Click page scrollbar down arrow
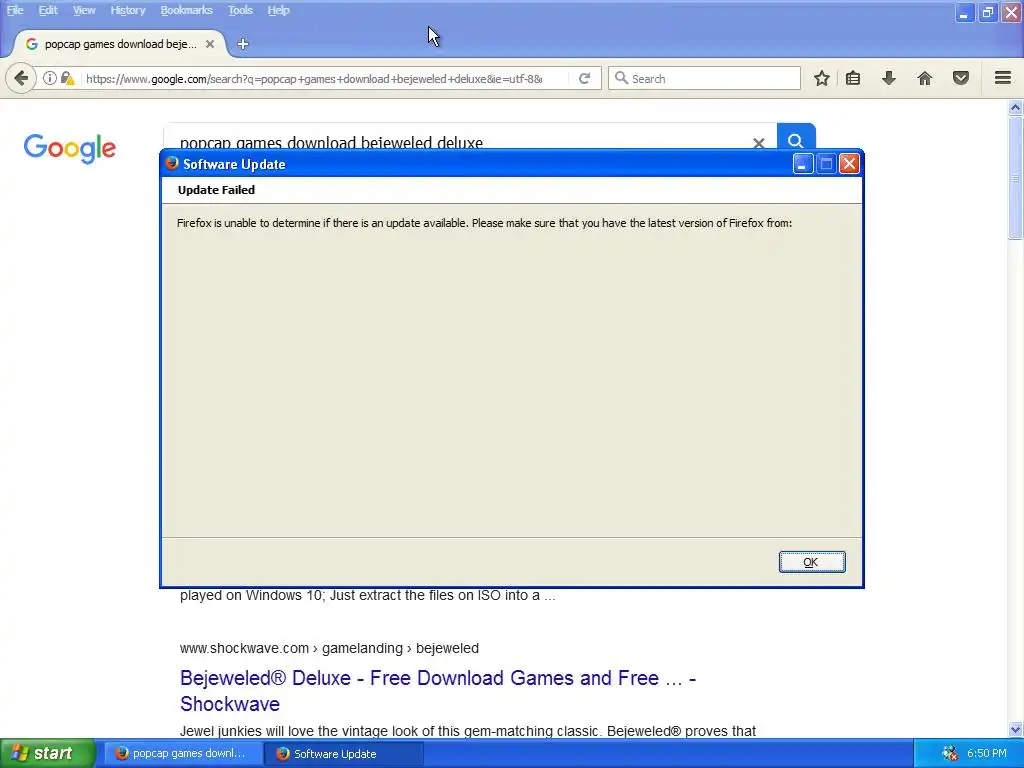The width and height of the screenshot is (1024, 768). click(x=1015, y=729)
